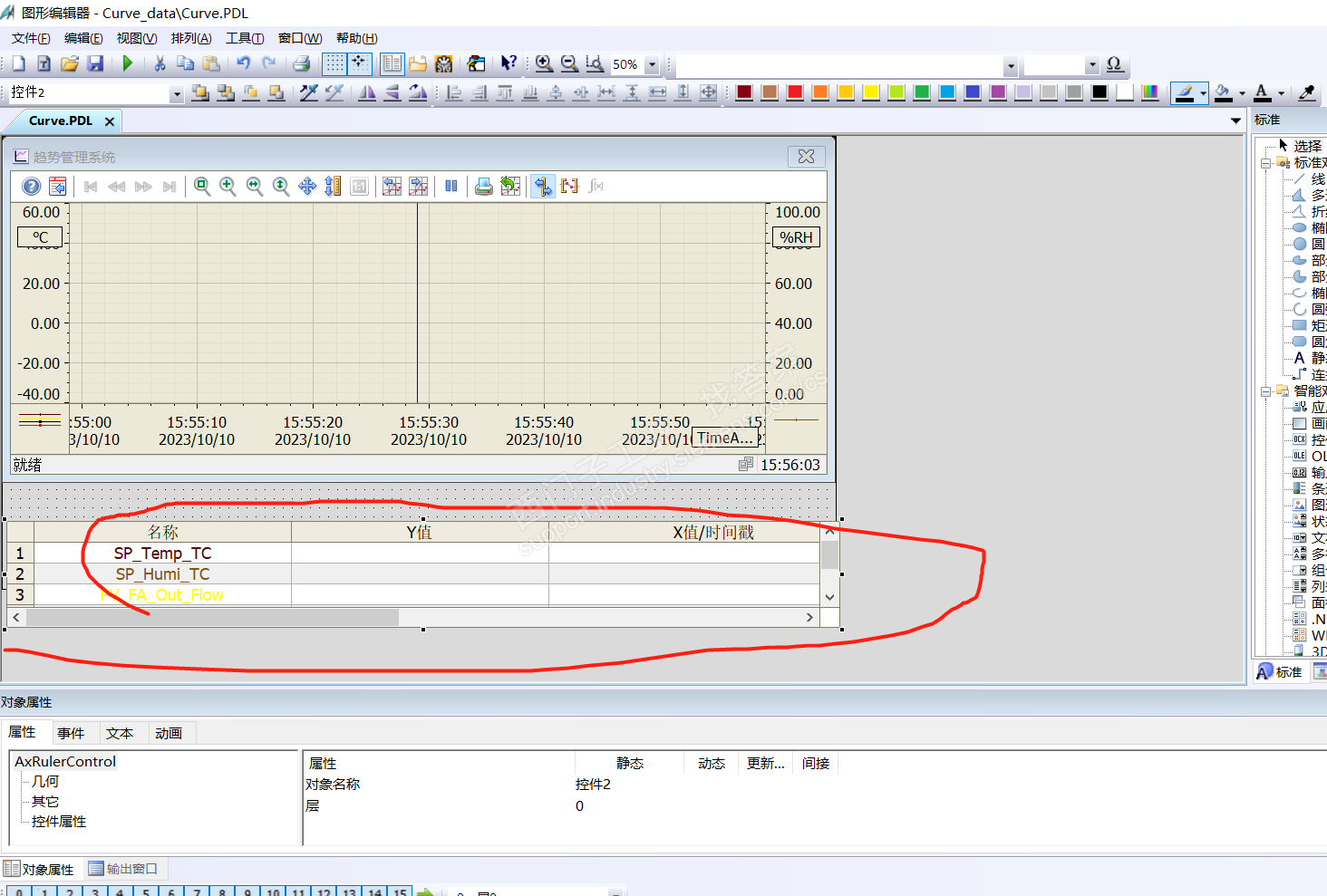Click the trend control's print icon
Viewport: 1327px width, 896px height.
(484, 187)
